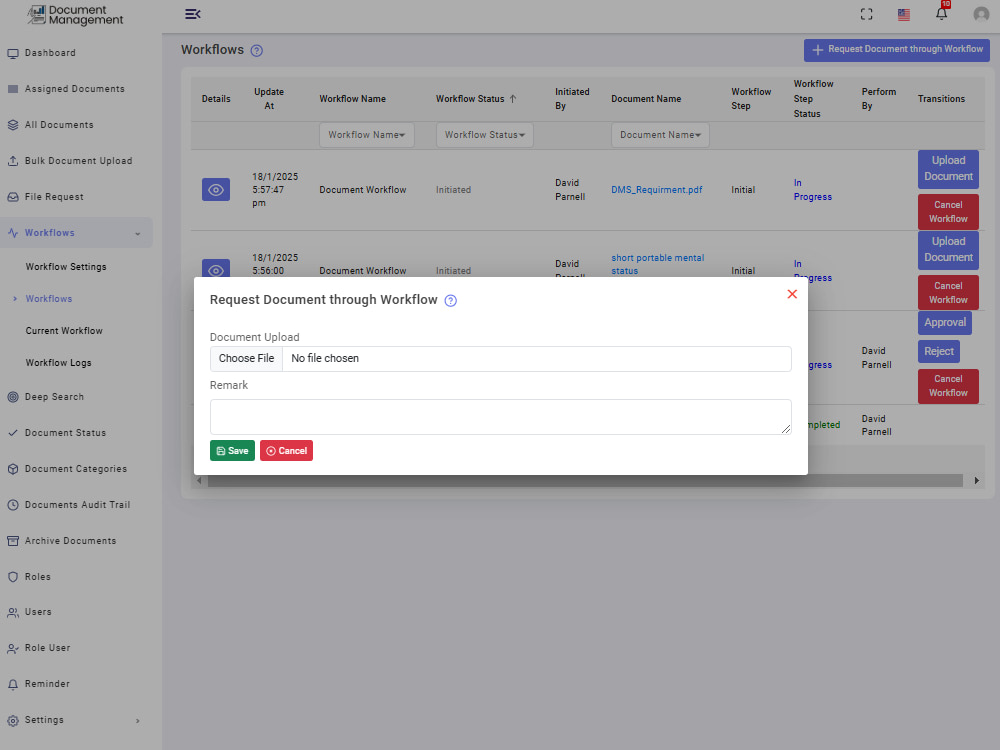Open Workflows submenu item

pyautogui.click(x=49, y=298)
